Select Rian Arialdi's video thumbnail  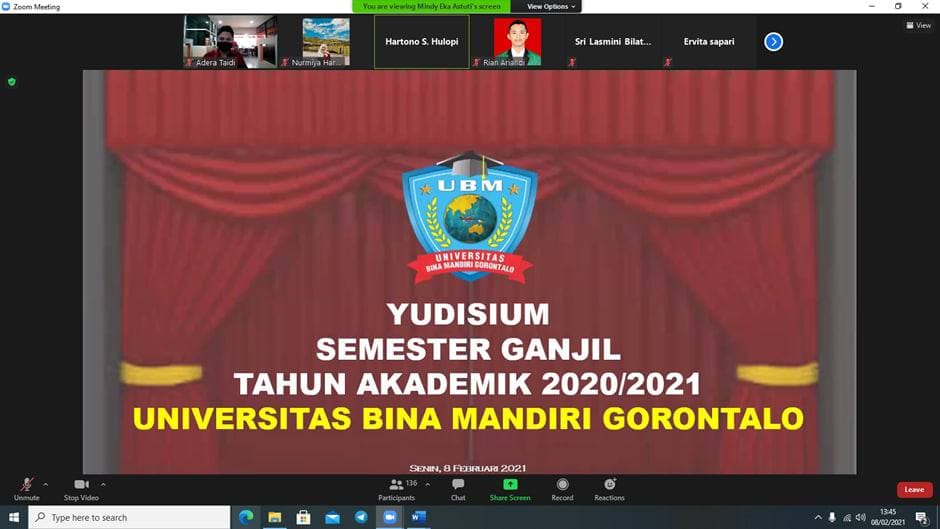tap(517, 42)
